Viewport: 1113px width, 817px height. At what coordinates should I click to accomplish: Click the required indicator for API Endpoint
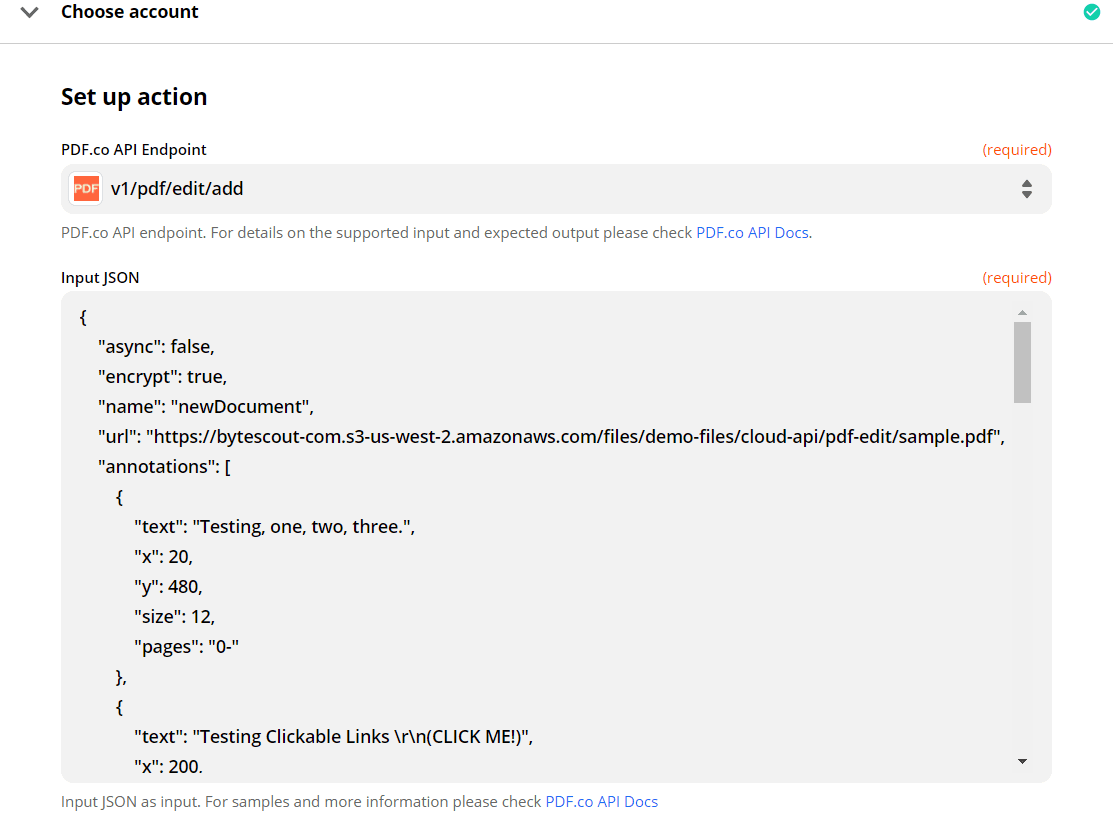pos(1017,149)
